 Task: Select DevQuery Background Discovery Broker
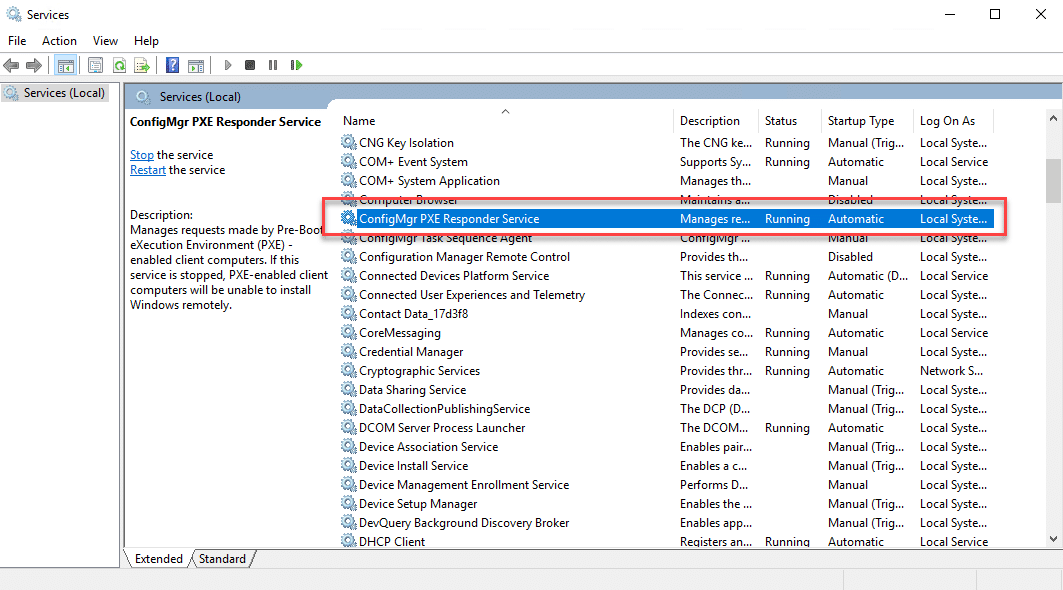[x=464, y=522]
